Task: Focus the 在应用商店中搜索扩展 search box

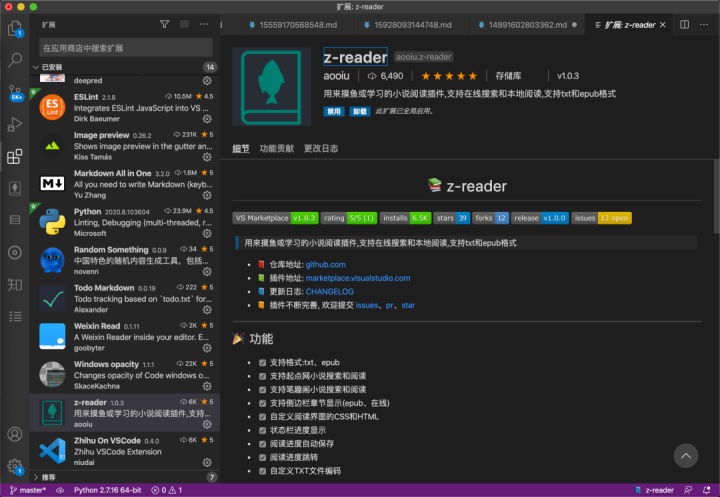Action: pos(126,48)
